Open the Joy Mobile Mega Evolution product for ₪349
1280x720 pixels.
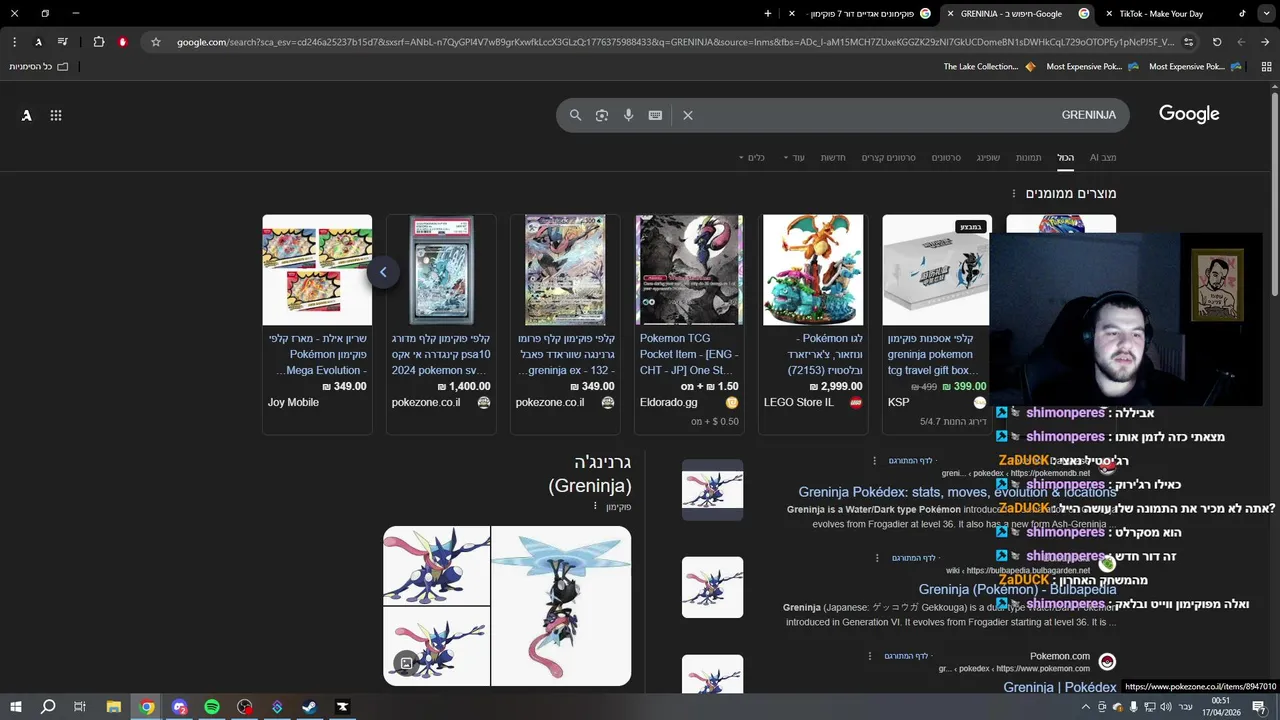pyautogui.click(x=317, y=323)
